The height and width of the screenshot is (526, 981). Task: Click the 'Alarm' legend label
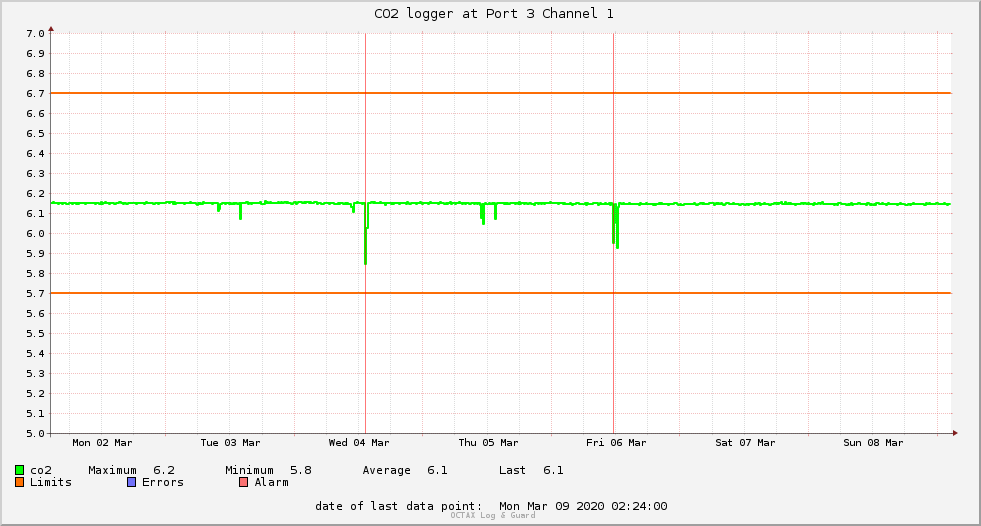click(x=272, y=482)
